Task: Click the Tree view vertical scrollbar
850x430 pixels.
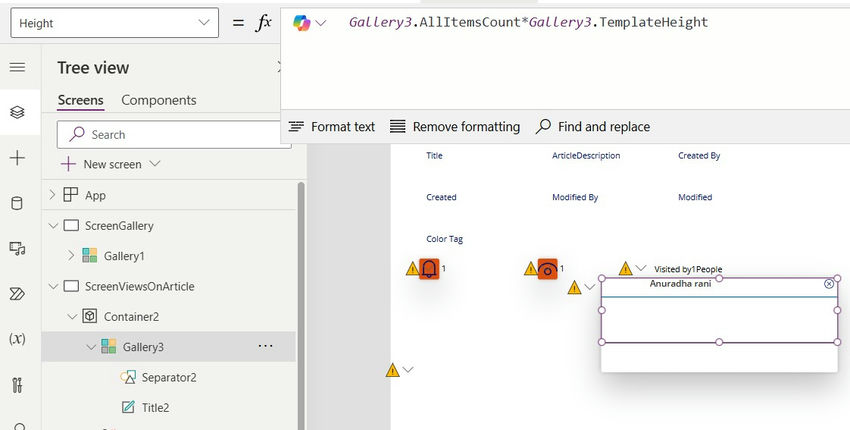Action: click(301, 304)
